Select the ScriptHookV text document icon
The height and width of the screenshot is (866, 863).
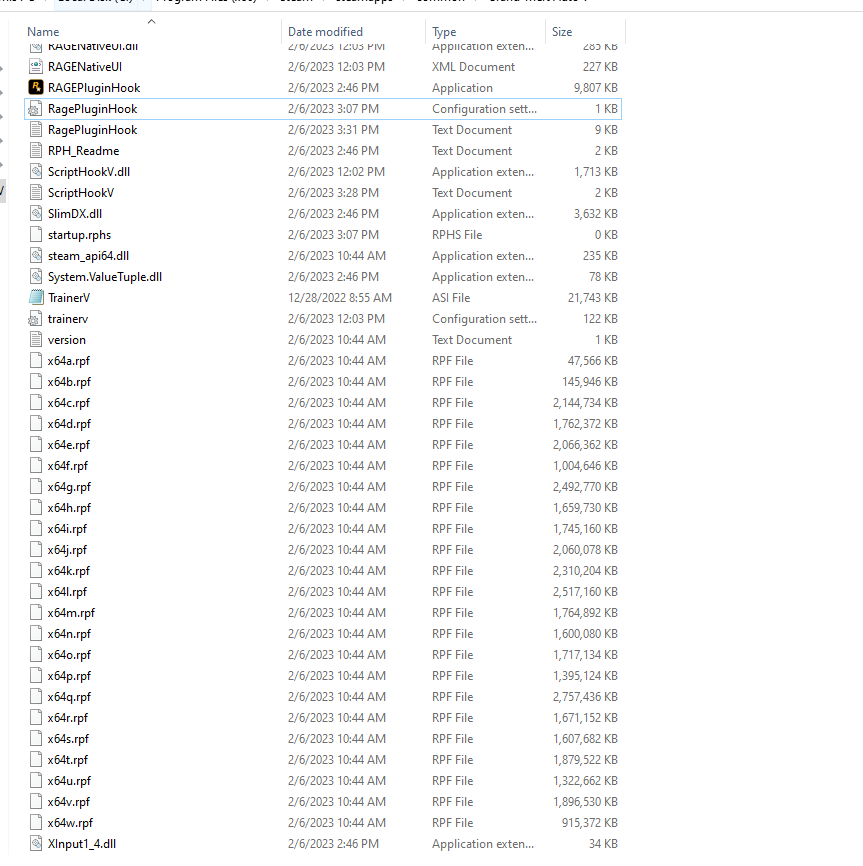[36, 193]
